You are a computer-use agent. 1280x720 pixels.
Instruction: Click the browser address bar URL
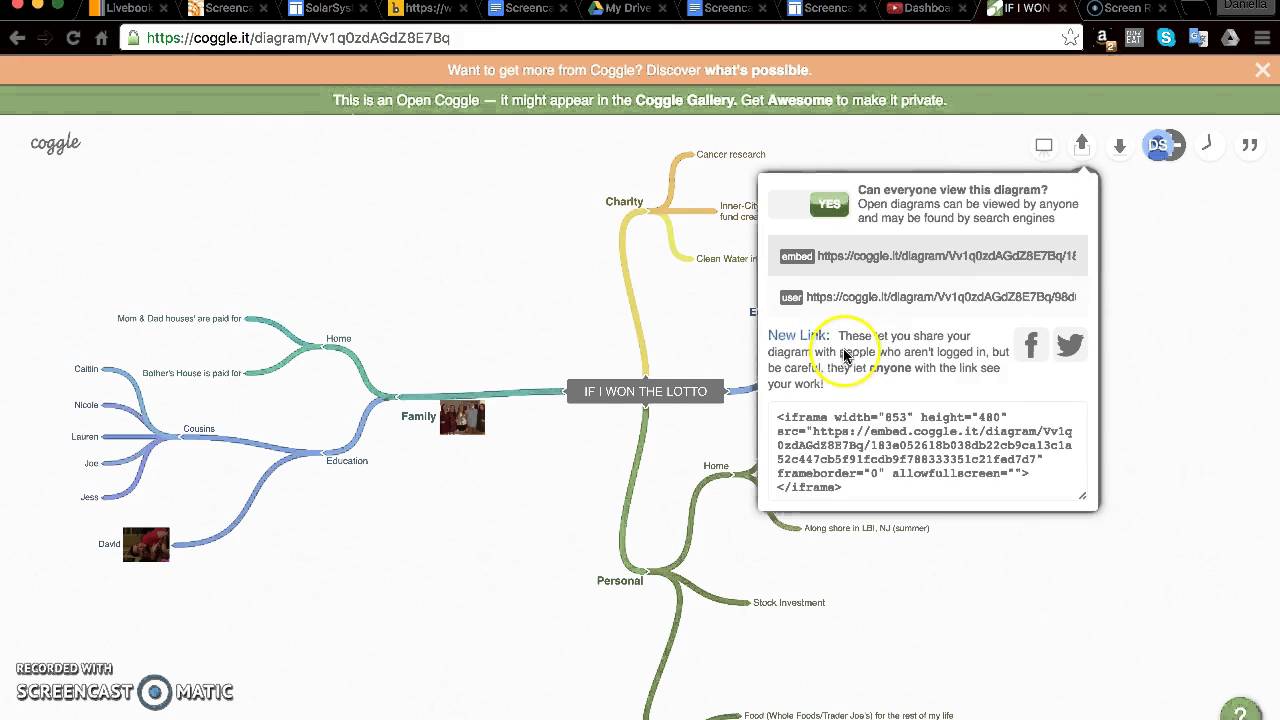pyautogui.click(x=298, y=38)
